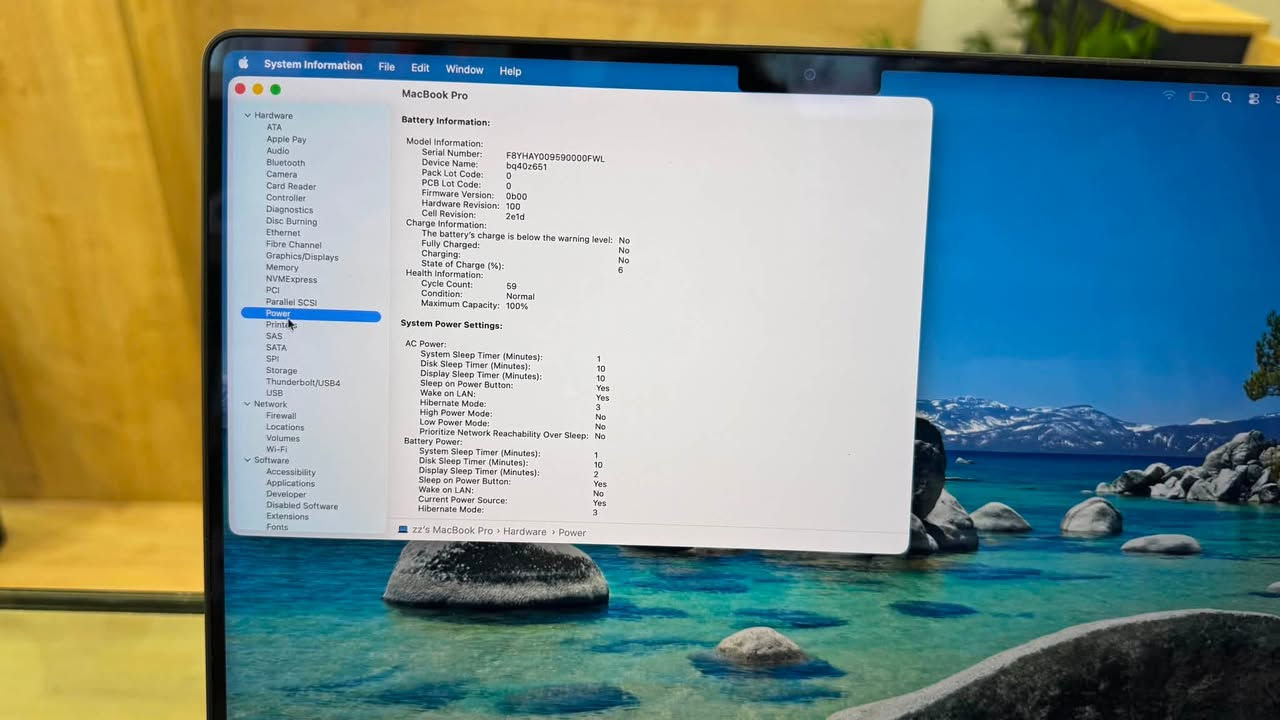Select Applications under Software
The height and width of the screenshot is (720, 1280).
coord(290,483)
